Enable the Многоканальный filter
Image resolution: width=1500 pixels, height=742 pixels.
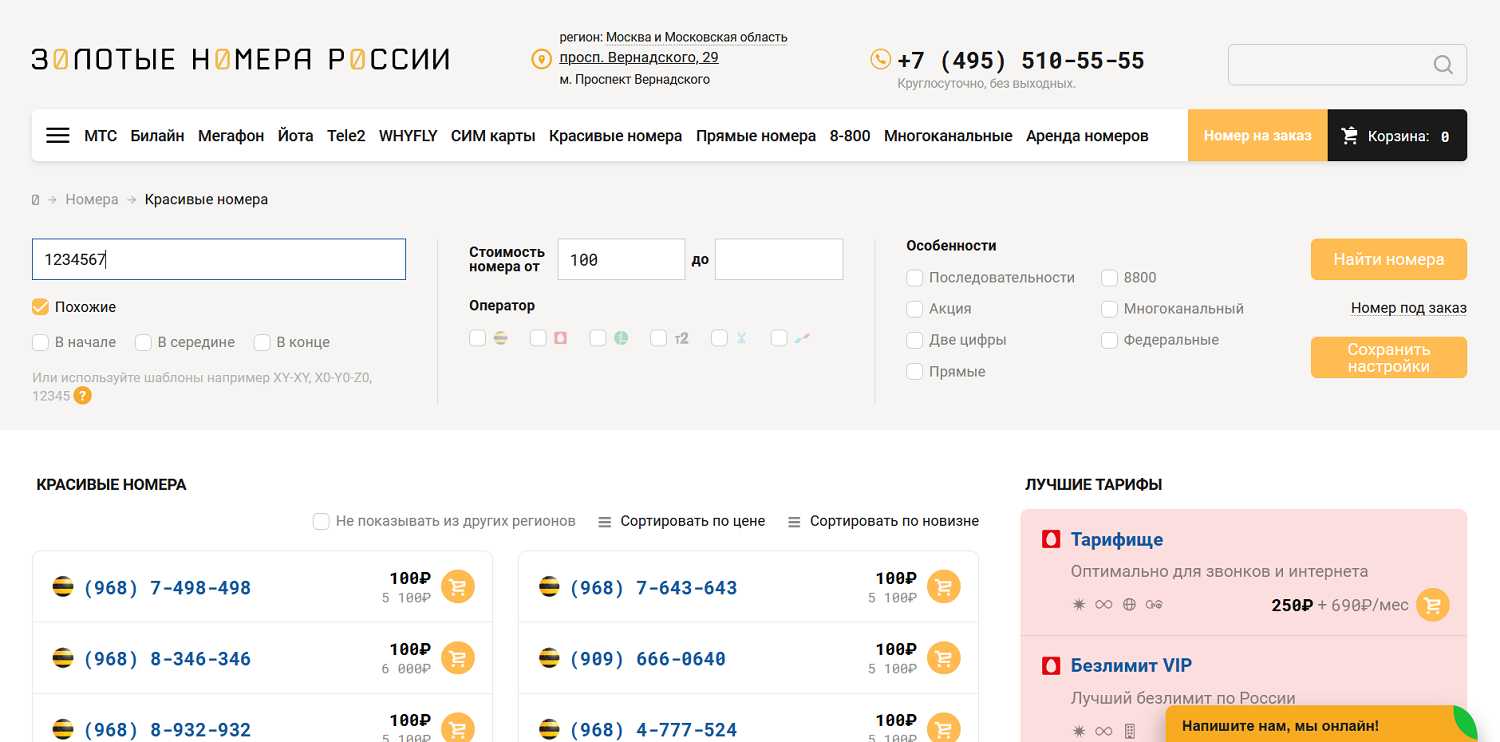1109,309
